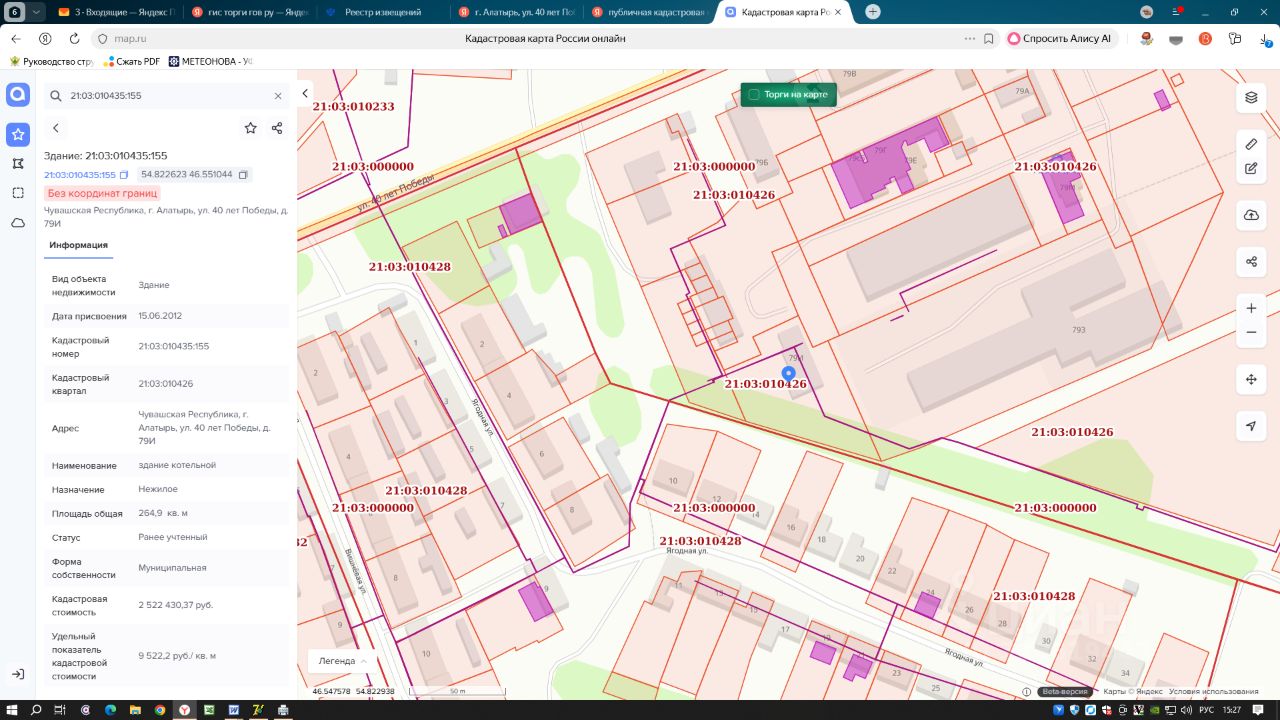Zoom out on the map
Image resolution: width=1280 pixels, height=720 pixels.
pyautogui.click(x=1251, y=333)
